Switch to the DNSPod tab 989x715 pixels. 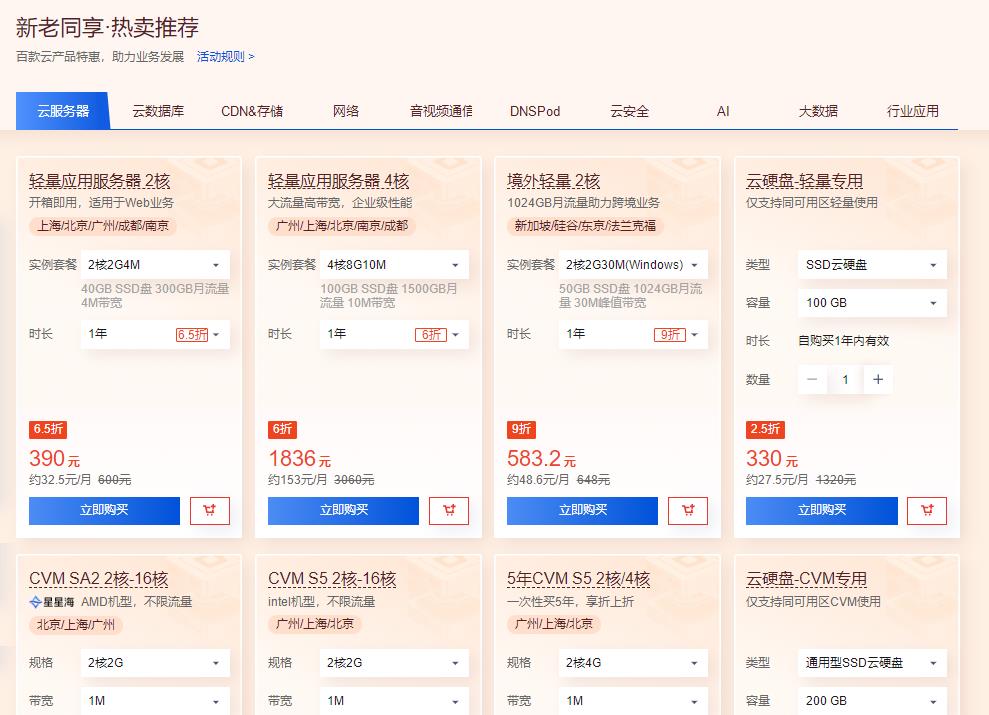(535, 111)
